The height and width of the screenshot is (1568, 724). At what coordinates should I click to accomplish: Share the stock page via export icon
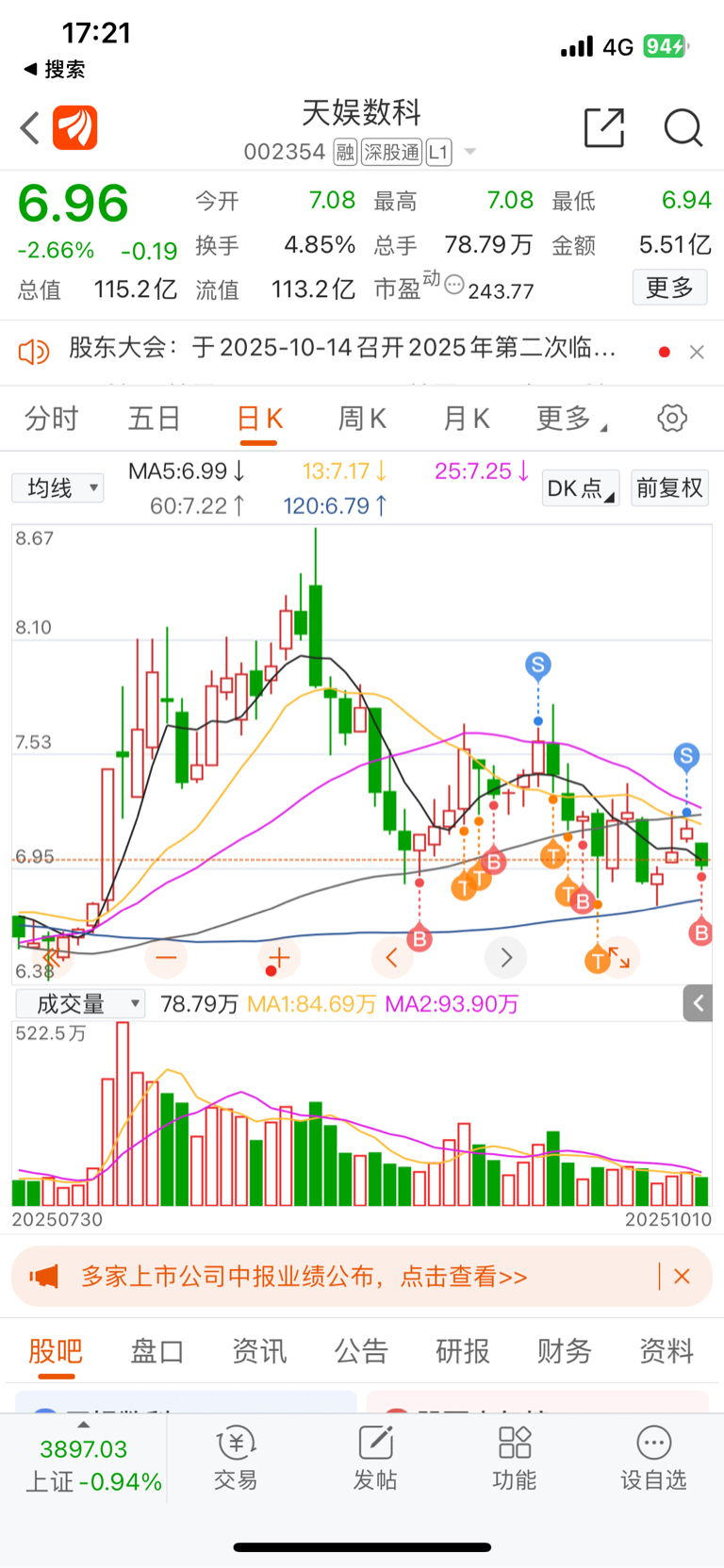[x=604, y=128]
